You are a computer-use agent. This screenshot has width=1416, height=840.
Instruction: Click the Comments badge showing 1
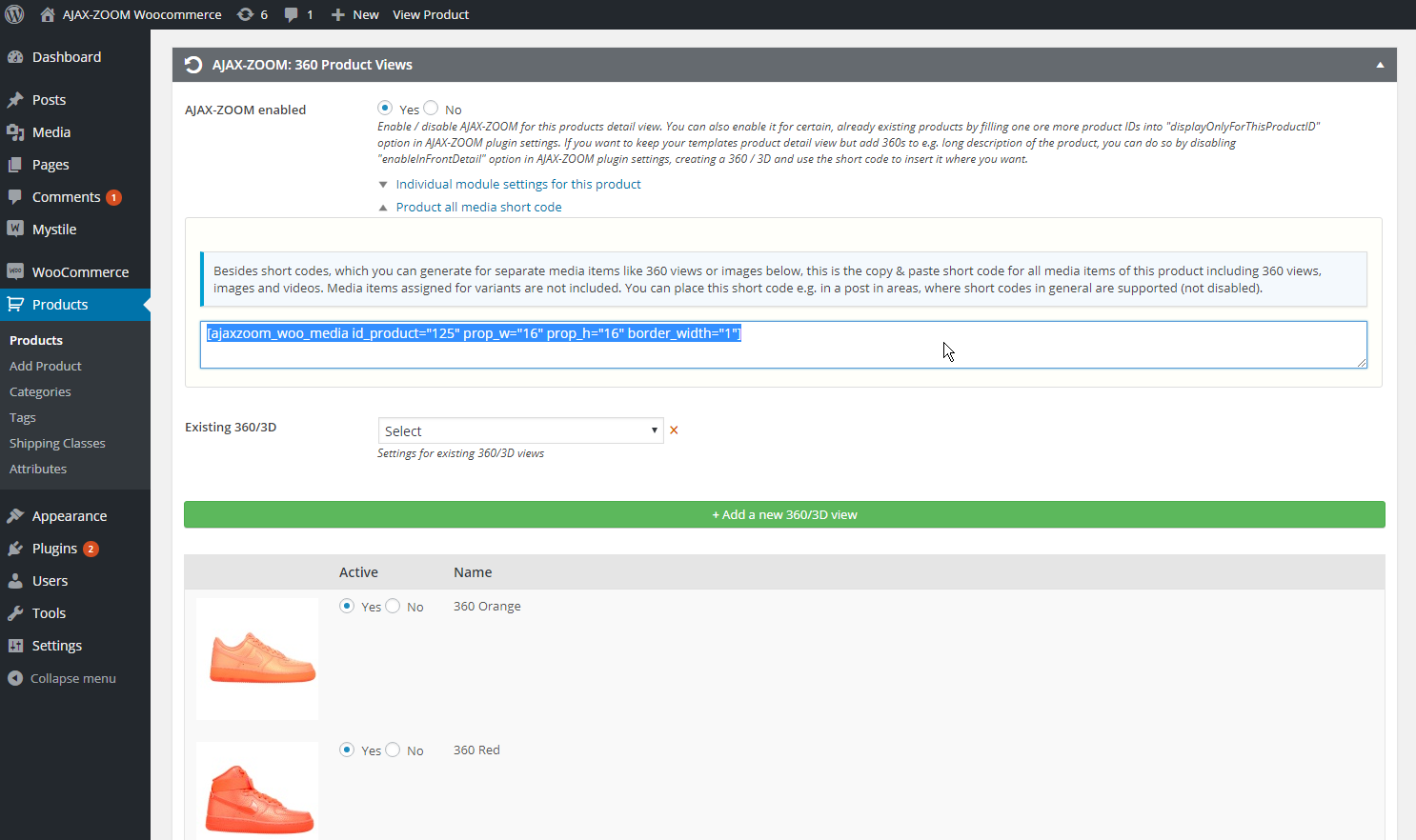[113, 197]
